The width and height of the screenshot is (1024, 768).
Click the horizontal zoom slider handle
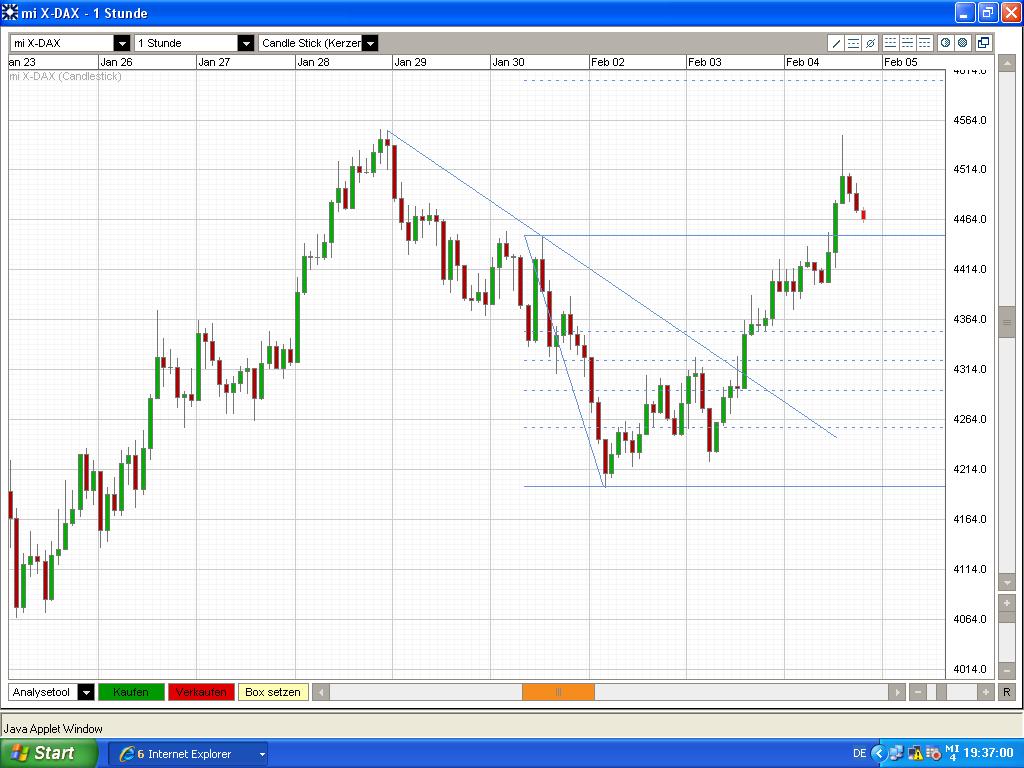[941, 692]
